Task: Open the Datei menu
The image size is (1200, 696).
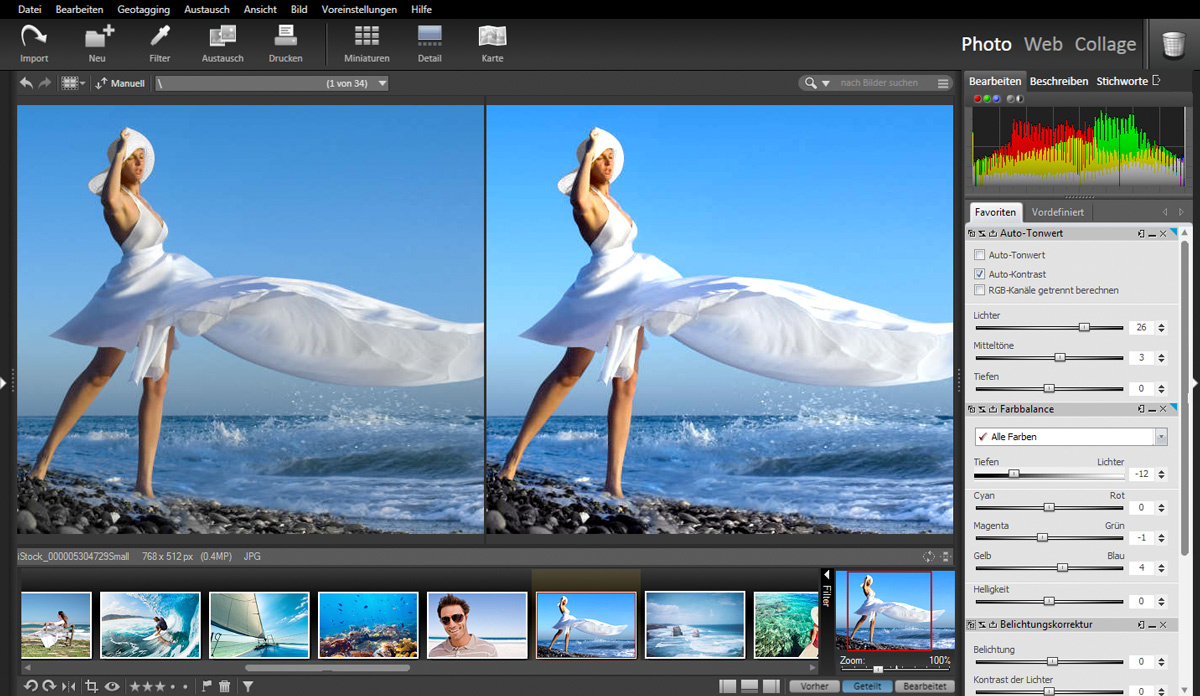Action: pos(30,9)
